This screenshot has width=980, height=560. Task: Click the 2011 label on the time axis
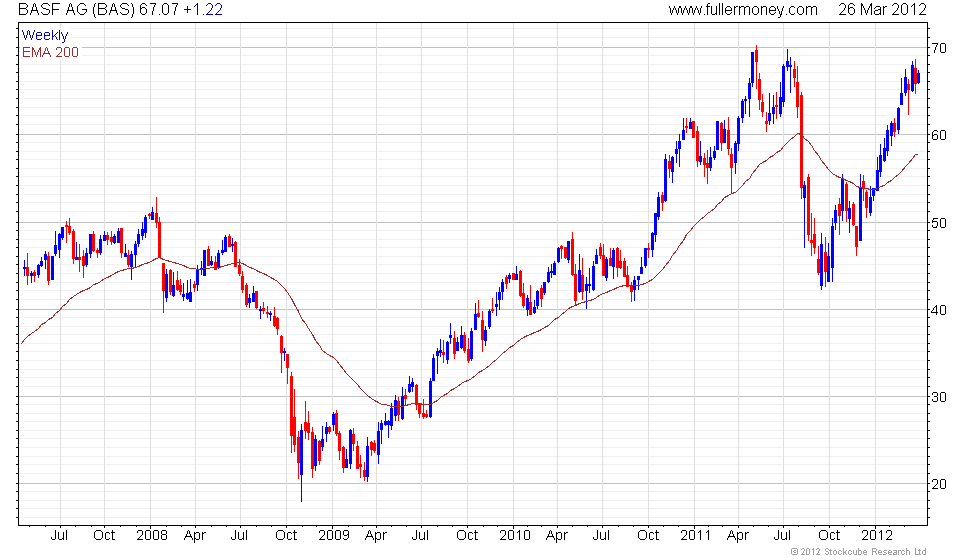(696, 536)
